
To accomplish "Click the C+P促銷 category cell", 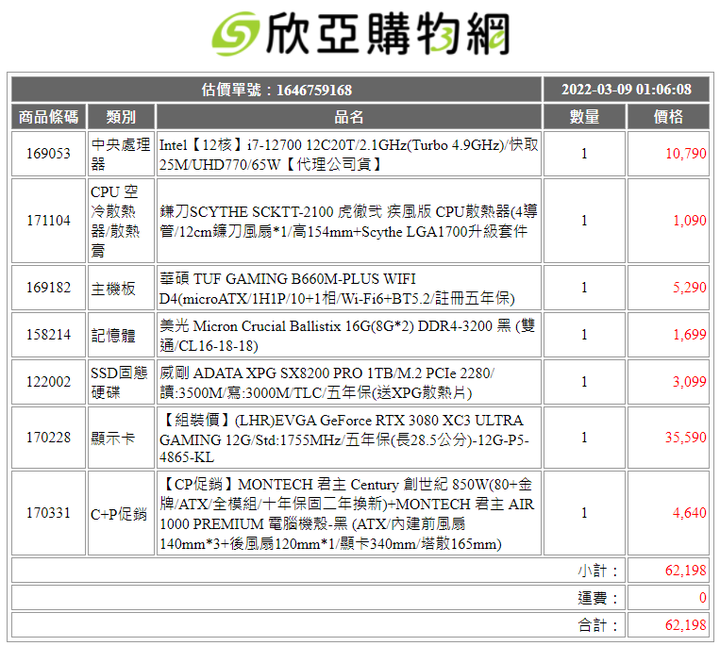I will tap(121, 513).
